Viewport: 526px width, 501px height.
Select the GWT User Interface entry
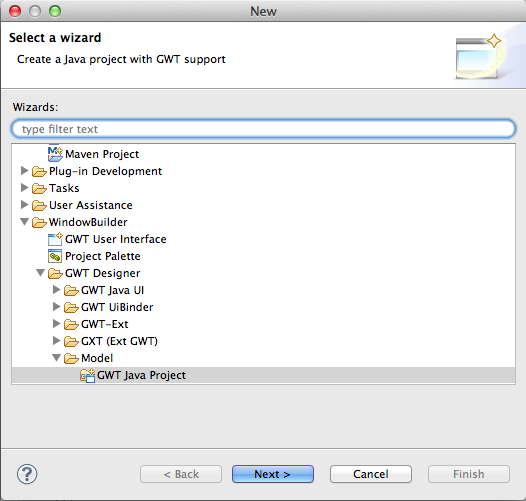coord(116,239)
